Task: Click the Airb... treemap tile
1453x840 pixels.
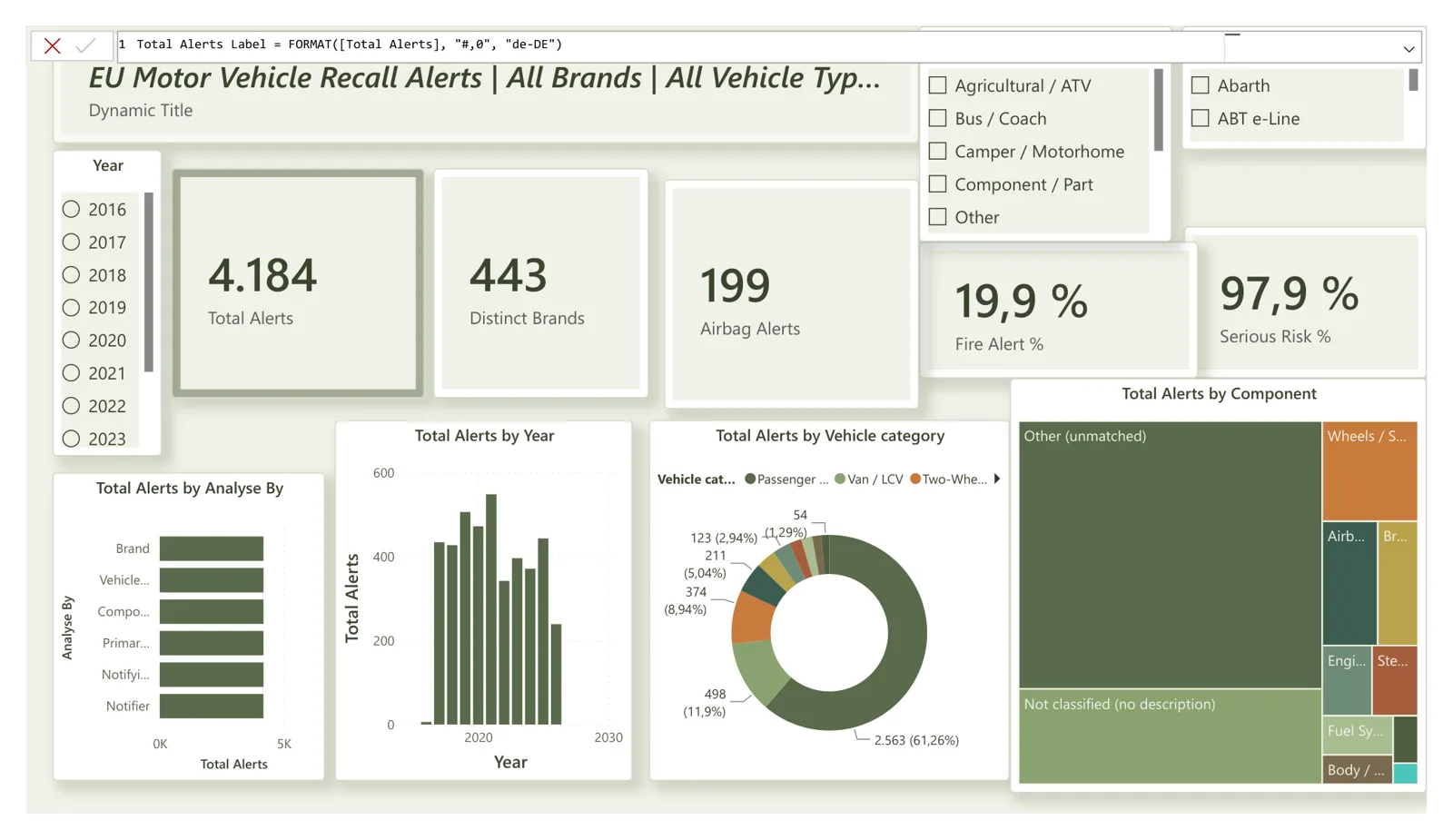Action: 1349,583
